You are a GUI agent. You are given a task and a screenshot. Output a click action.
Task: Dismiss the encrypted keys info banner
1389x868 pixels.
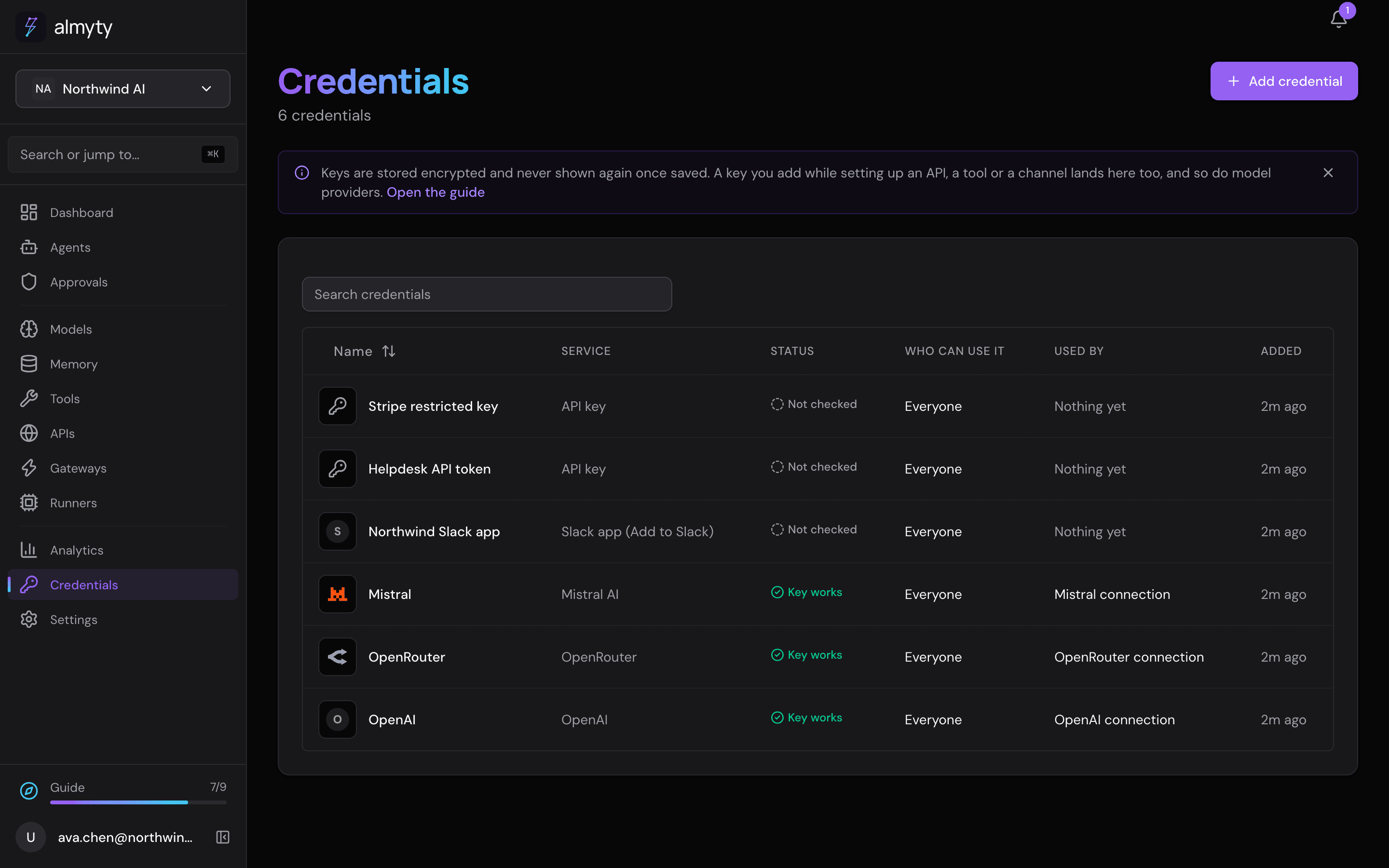[x=1328, y=173]
